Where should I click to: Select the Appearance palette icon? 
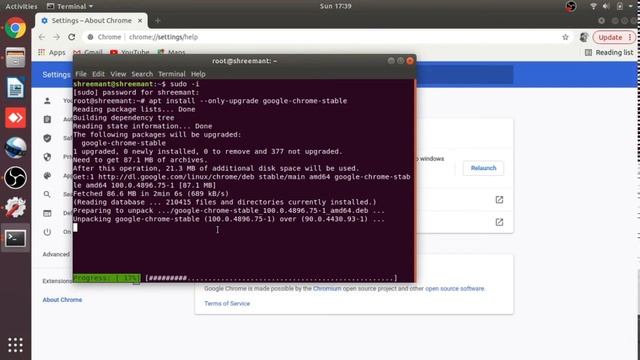tap(47, 176)
